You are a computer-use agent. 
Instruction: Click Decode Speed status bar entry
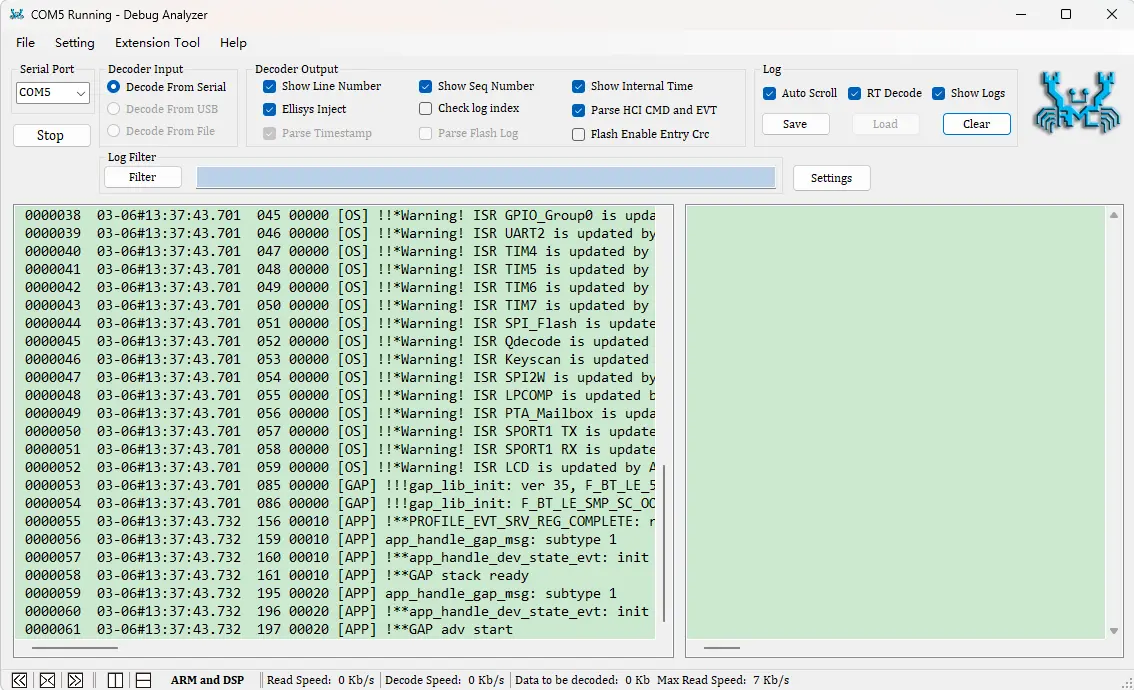[x=444, y=680]
